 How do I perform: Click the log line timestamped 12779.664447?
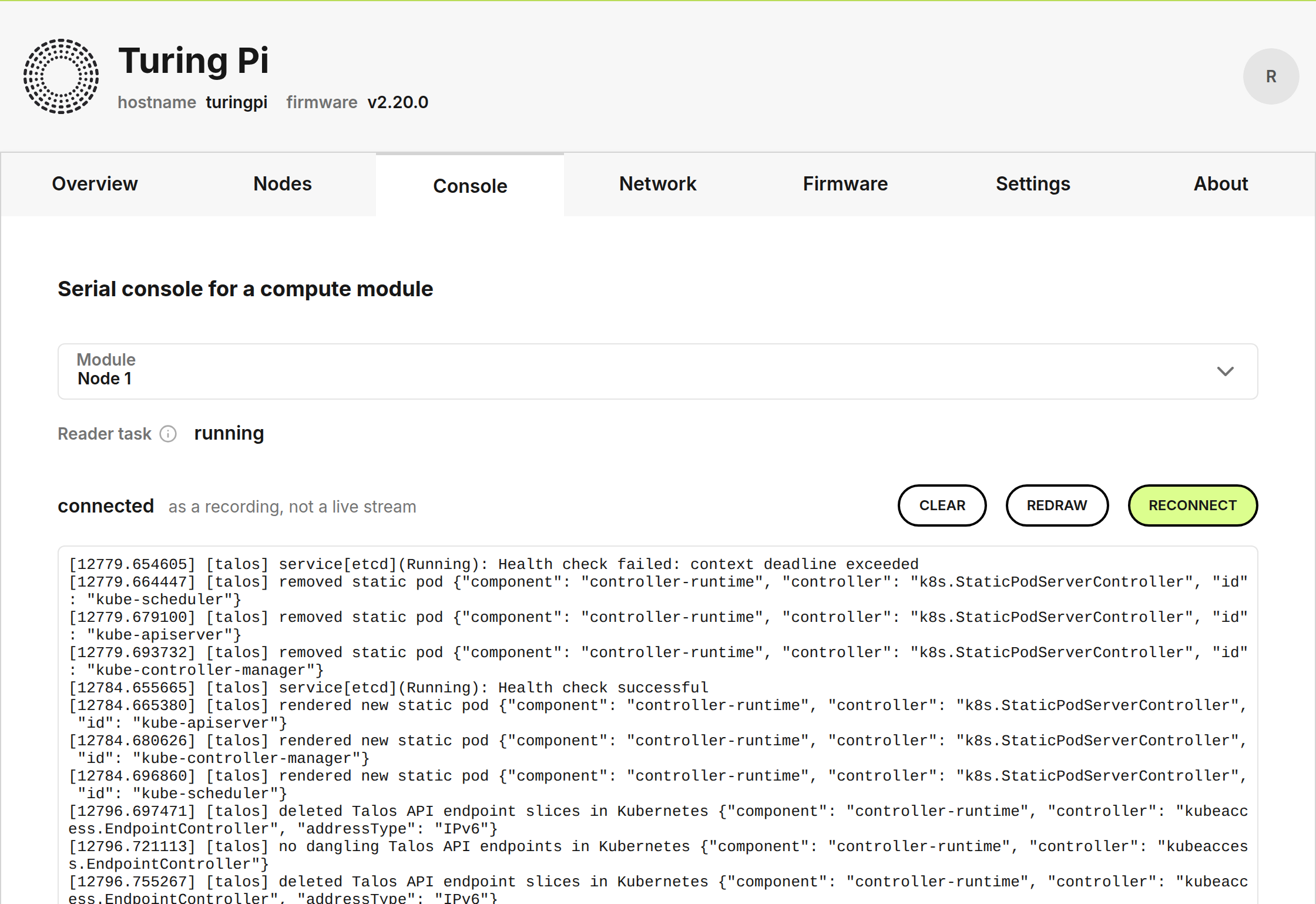pos(658,591)
